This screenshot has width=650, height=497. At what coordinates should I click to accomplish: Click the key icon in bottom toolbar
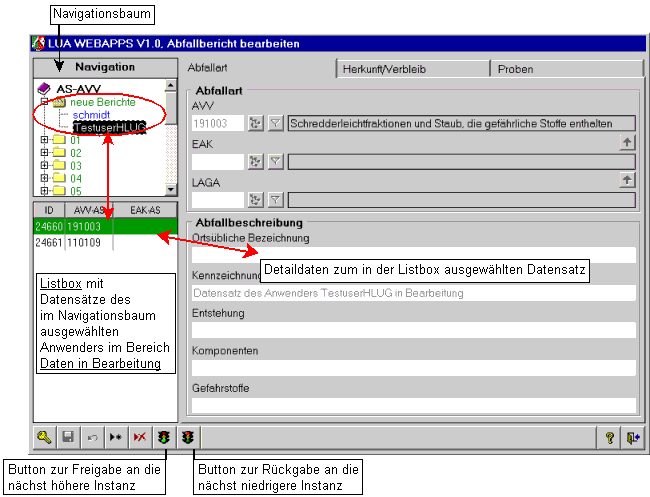[45, 437]
